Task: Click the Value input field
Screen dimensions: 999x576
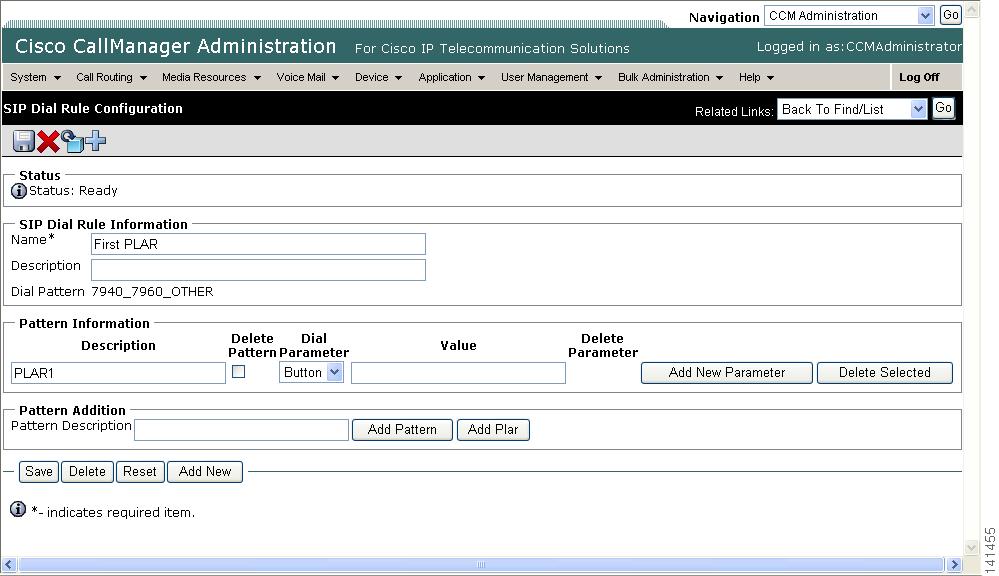Action: 458,373
